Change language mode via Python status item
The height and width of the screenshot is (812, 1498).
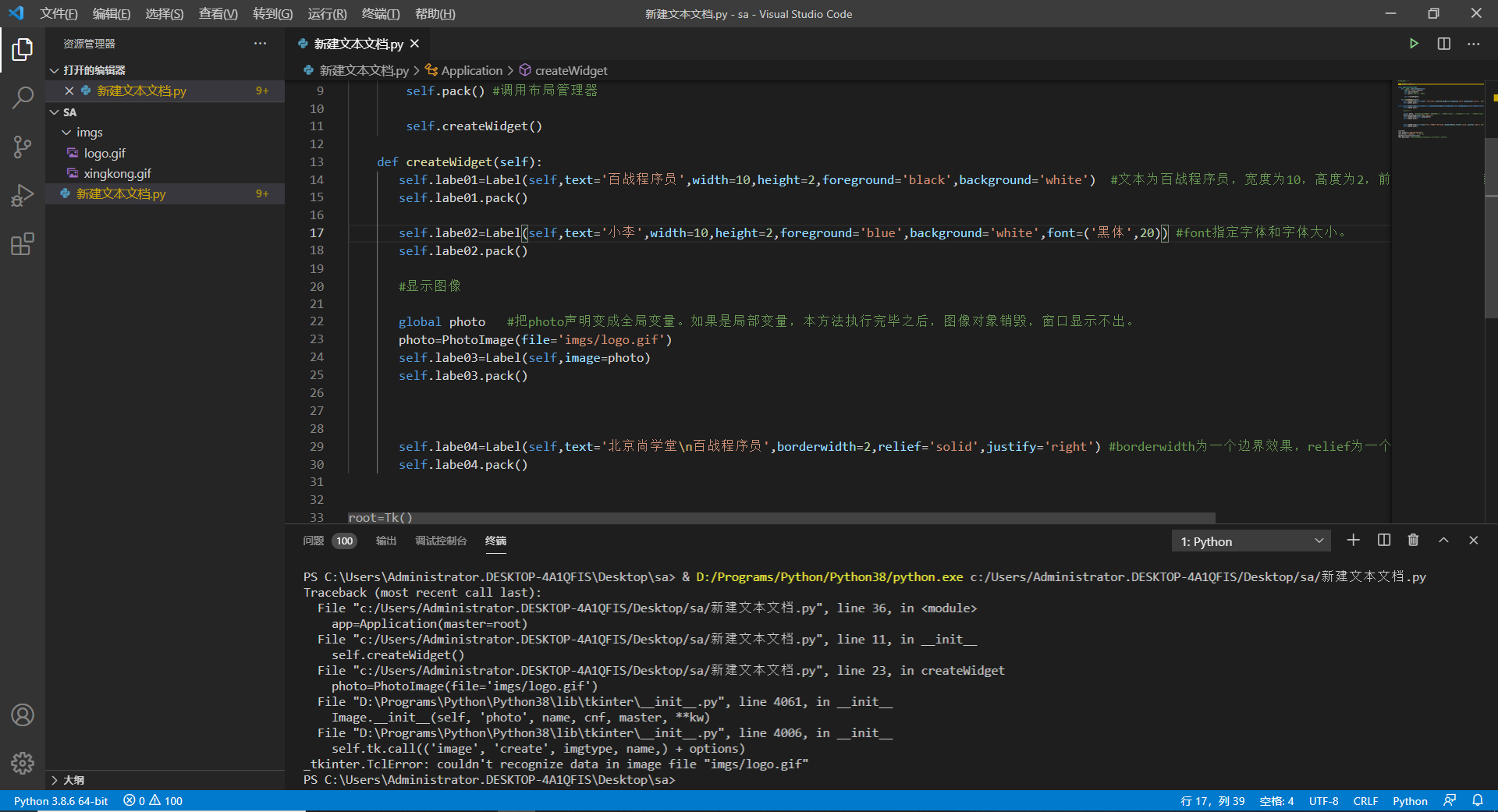tap(1410, 801)
